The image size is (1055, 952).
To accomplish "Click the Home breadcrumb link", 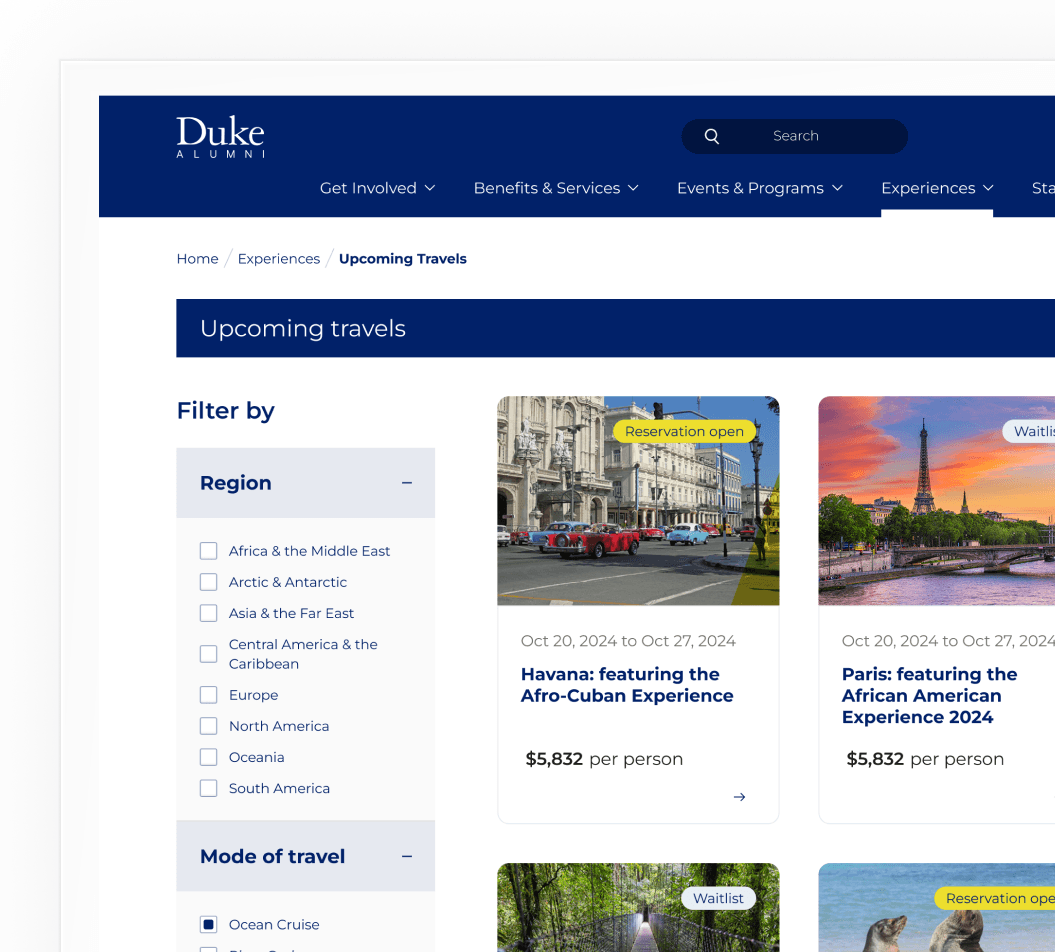I will (197, 258).
